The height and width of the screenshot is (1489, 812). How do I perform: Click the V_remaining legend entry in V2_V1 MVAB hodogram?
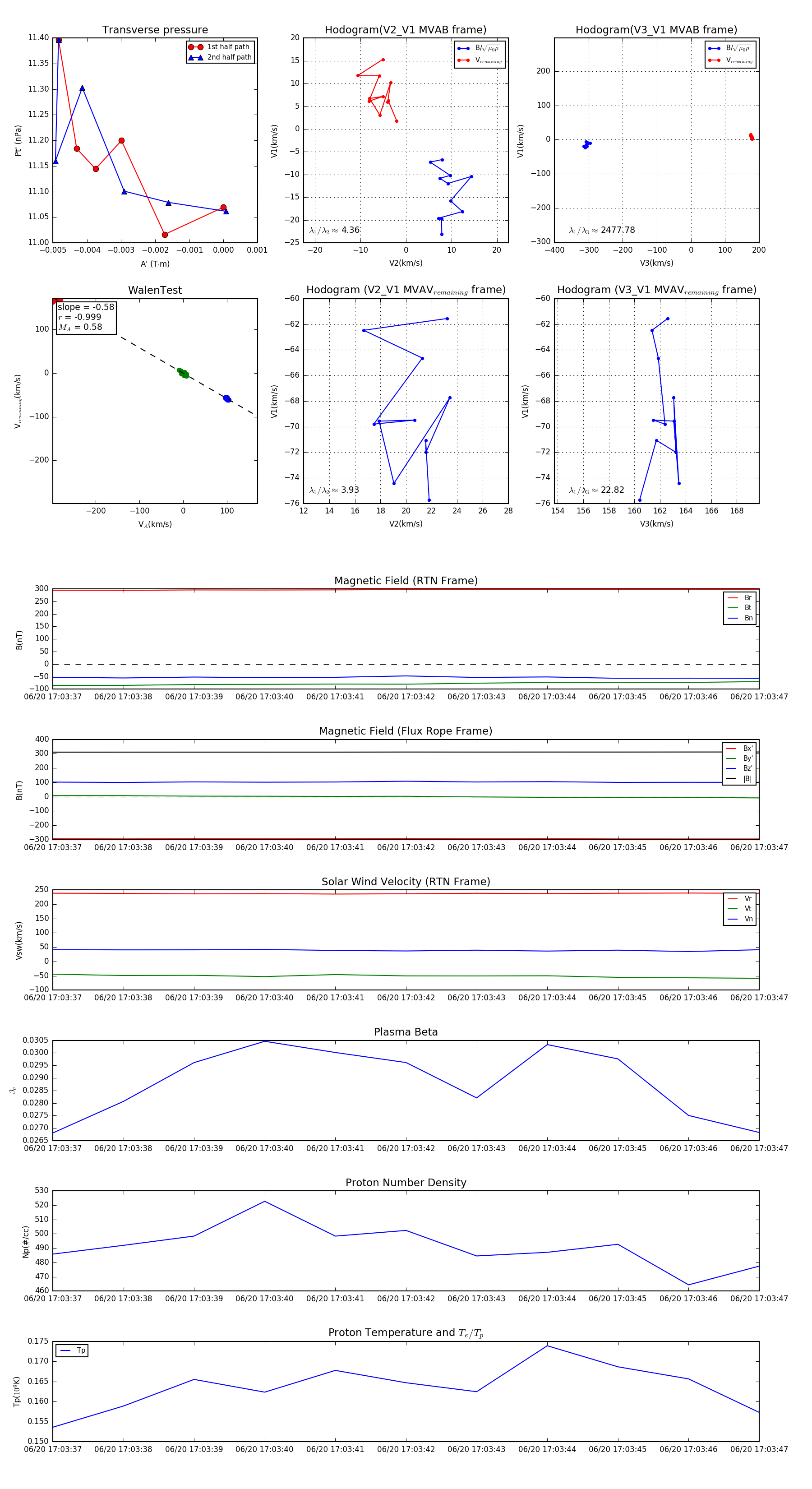tap(479, 60)
